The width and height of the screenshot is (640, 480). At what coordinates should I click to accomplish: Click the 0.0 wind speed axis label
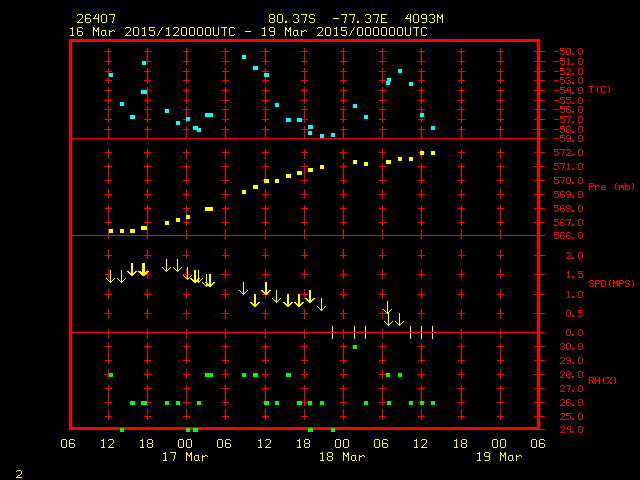[x=575, y=333]
